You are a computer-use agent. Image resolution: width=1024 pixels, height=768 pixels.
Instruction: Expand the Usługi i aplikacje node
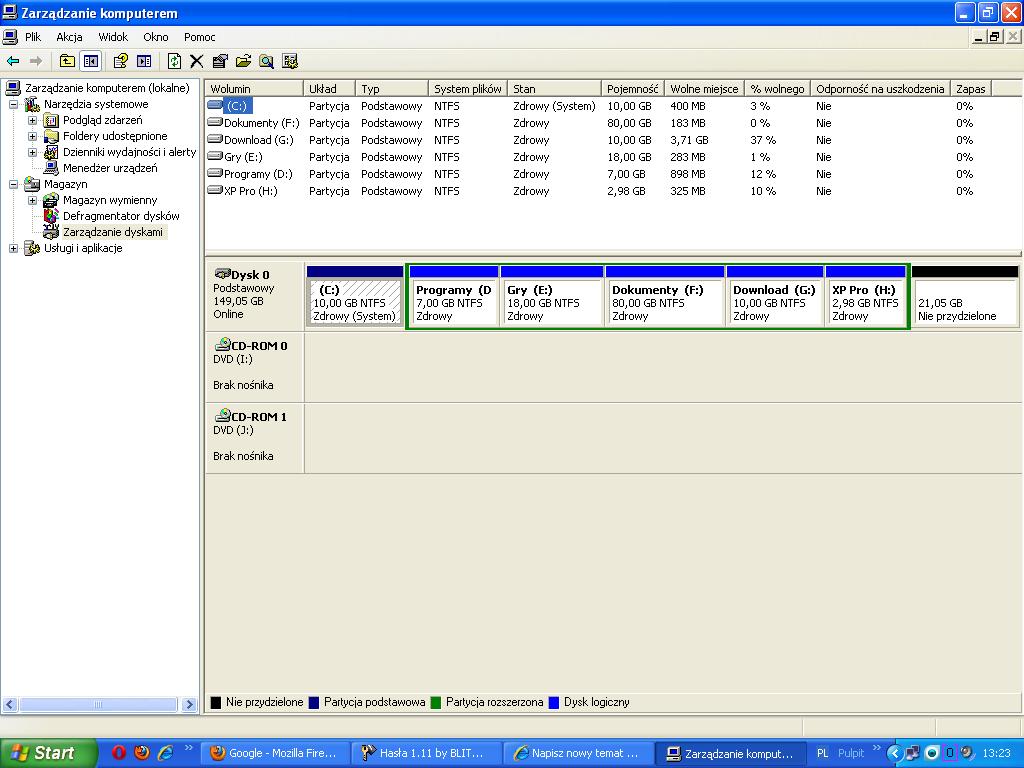[13, 248]
